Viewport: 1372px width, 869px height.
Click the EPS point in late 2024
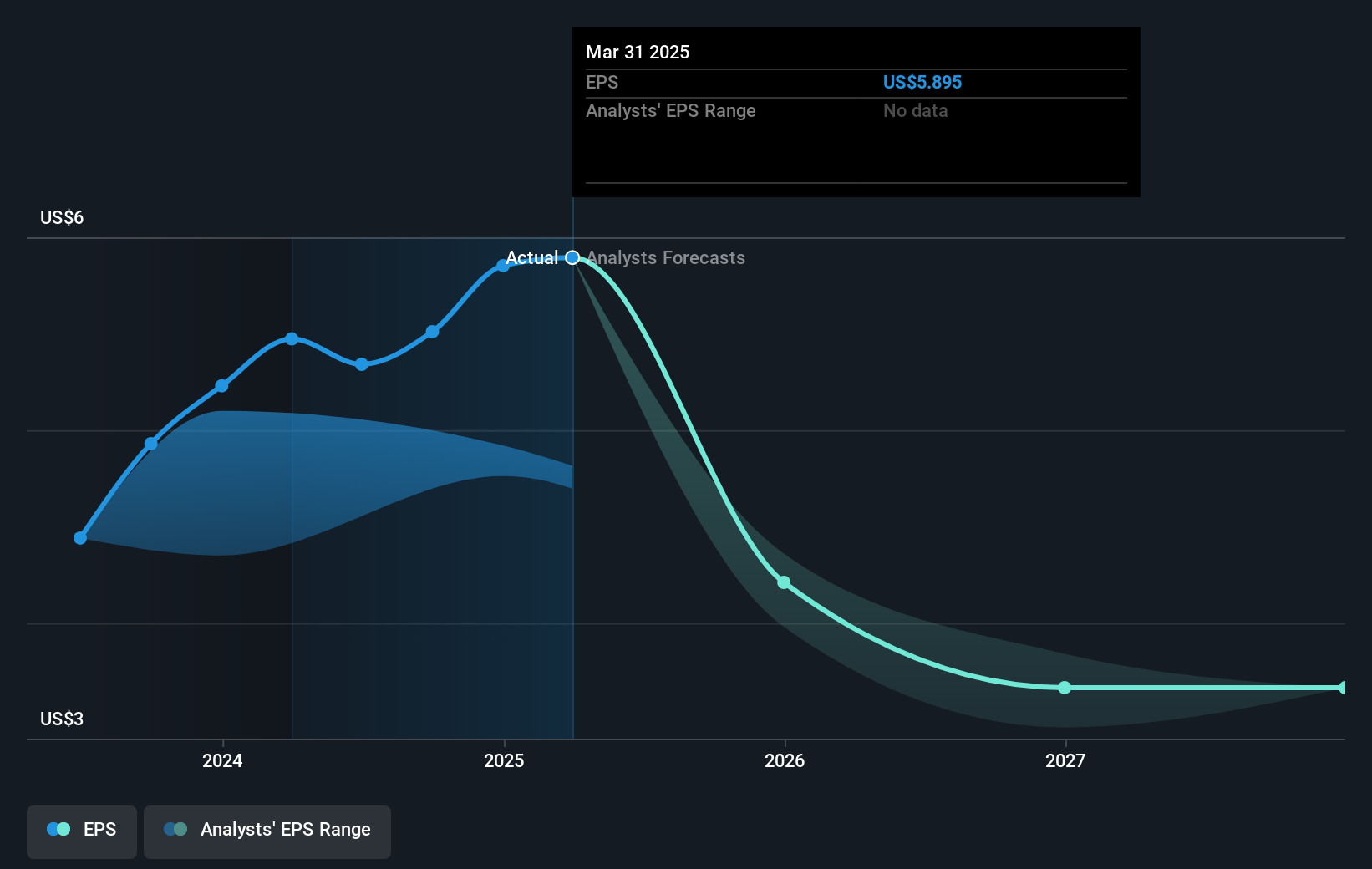click(x=432, y=332)
